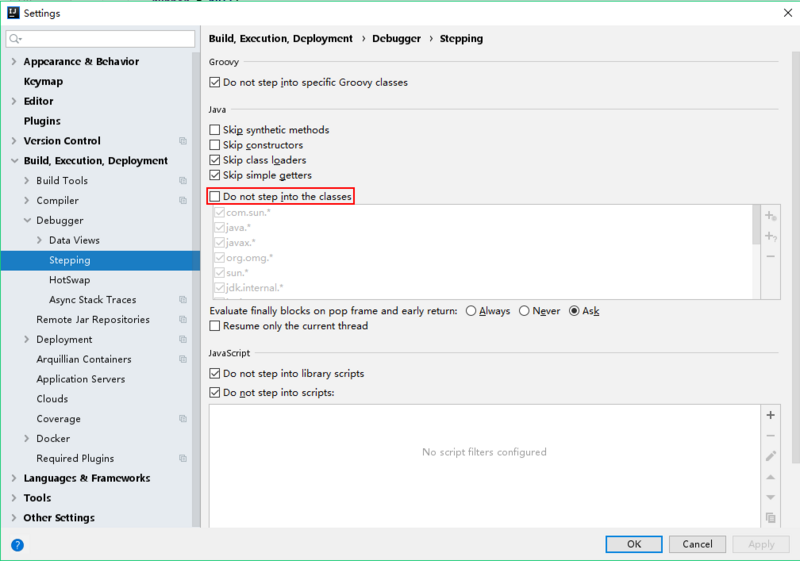The height and width of the screenshot is (561, 800).
Task: Open help with the question mark icon
Action: tap(17, 545)
